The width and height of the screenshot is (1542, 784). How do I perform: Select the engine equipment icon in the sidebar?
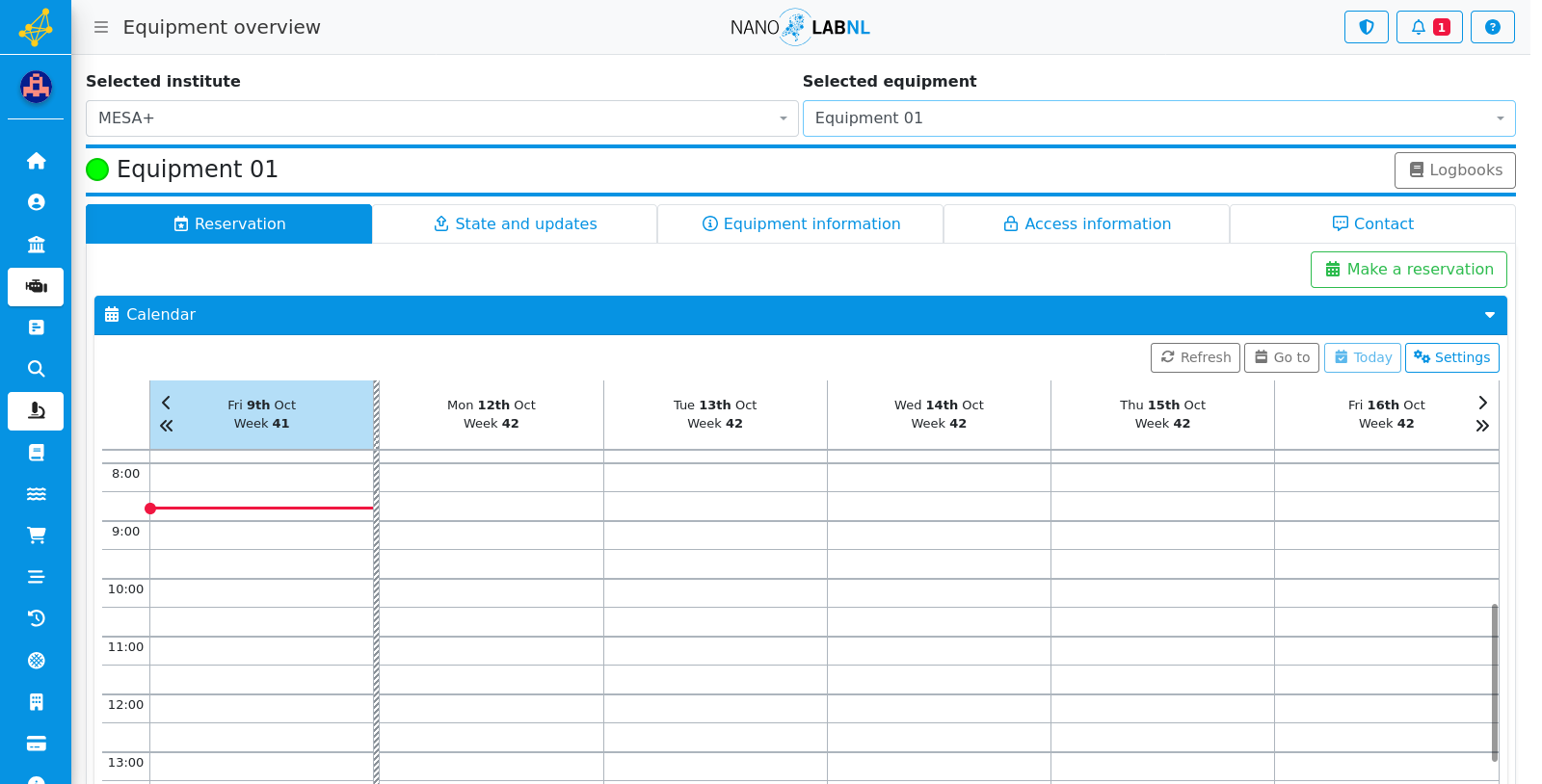click(36, 286)
